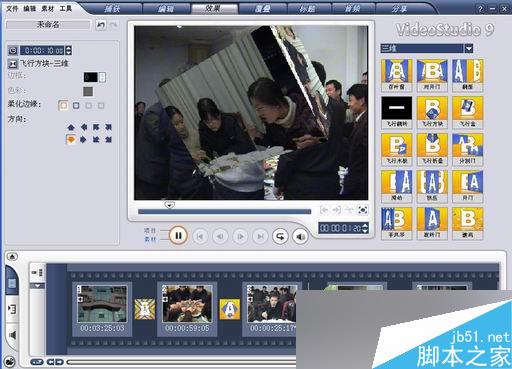Switch playback mode to 素材 (clip)

pyautogui.click(x=150, y=239)
